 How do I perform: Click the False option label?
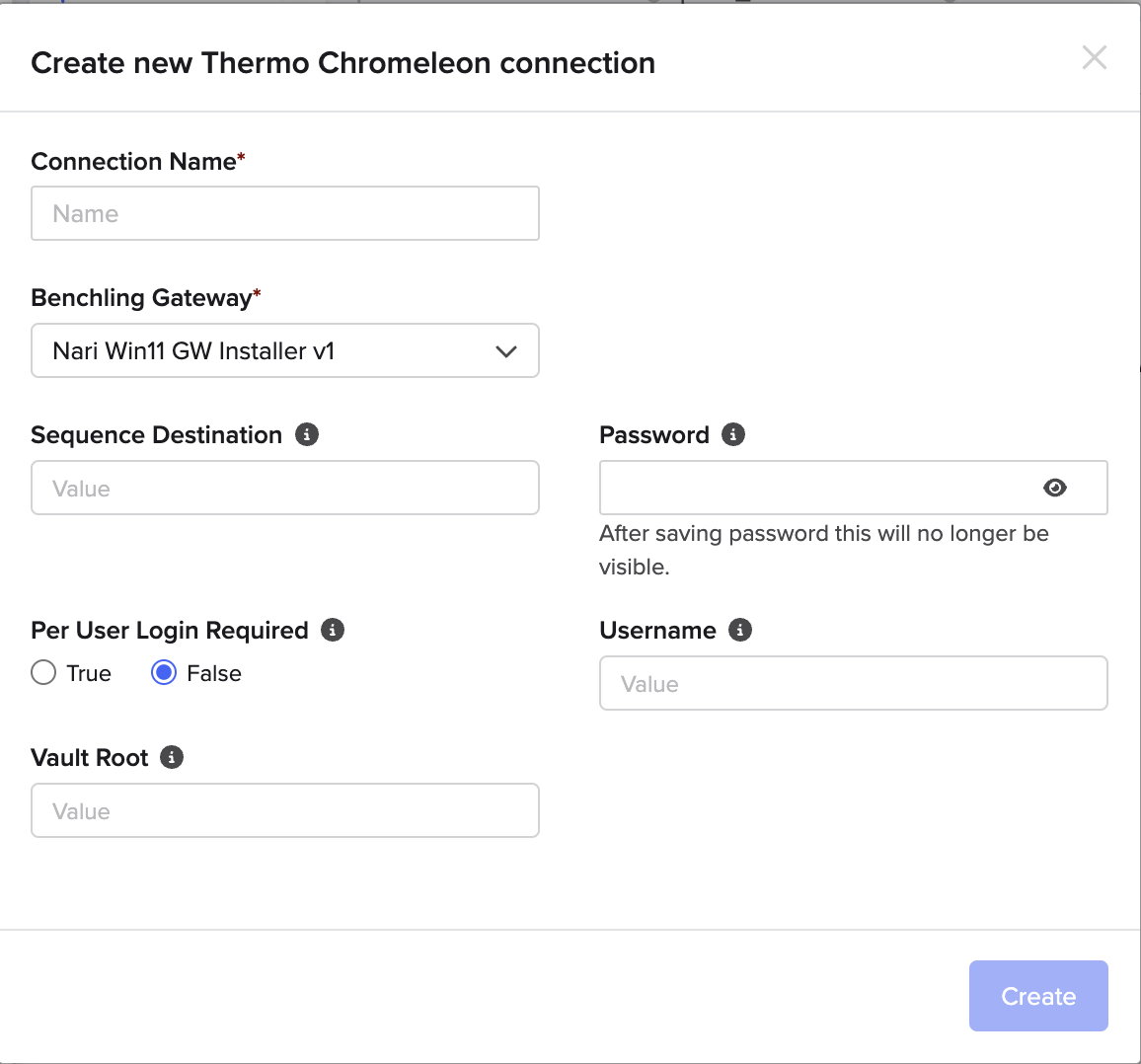tap(214, 673)
